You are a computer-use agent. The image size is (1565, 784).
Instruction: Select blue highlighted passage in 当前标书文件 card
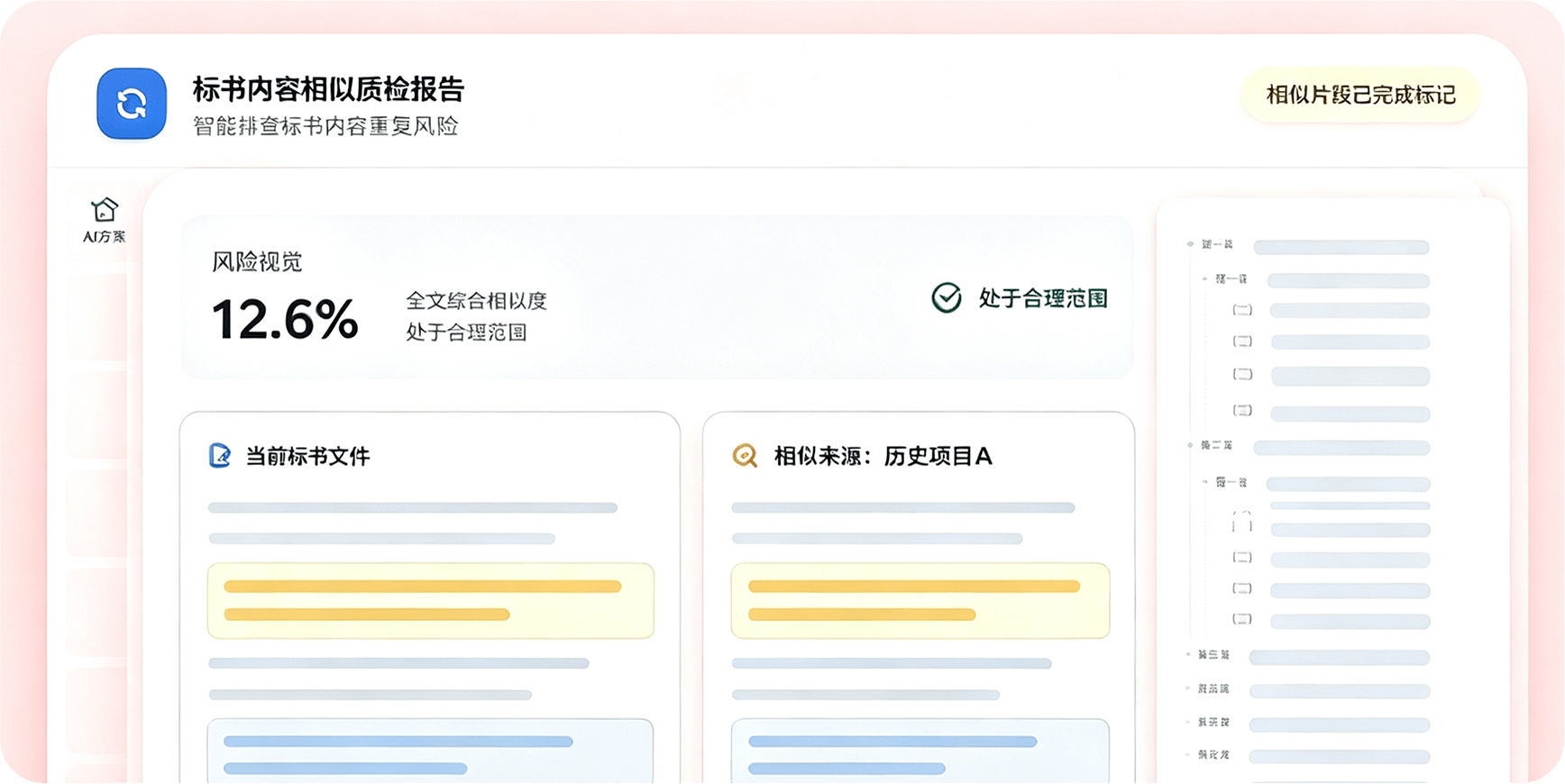431,751
